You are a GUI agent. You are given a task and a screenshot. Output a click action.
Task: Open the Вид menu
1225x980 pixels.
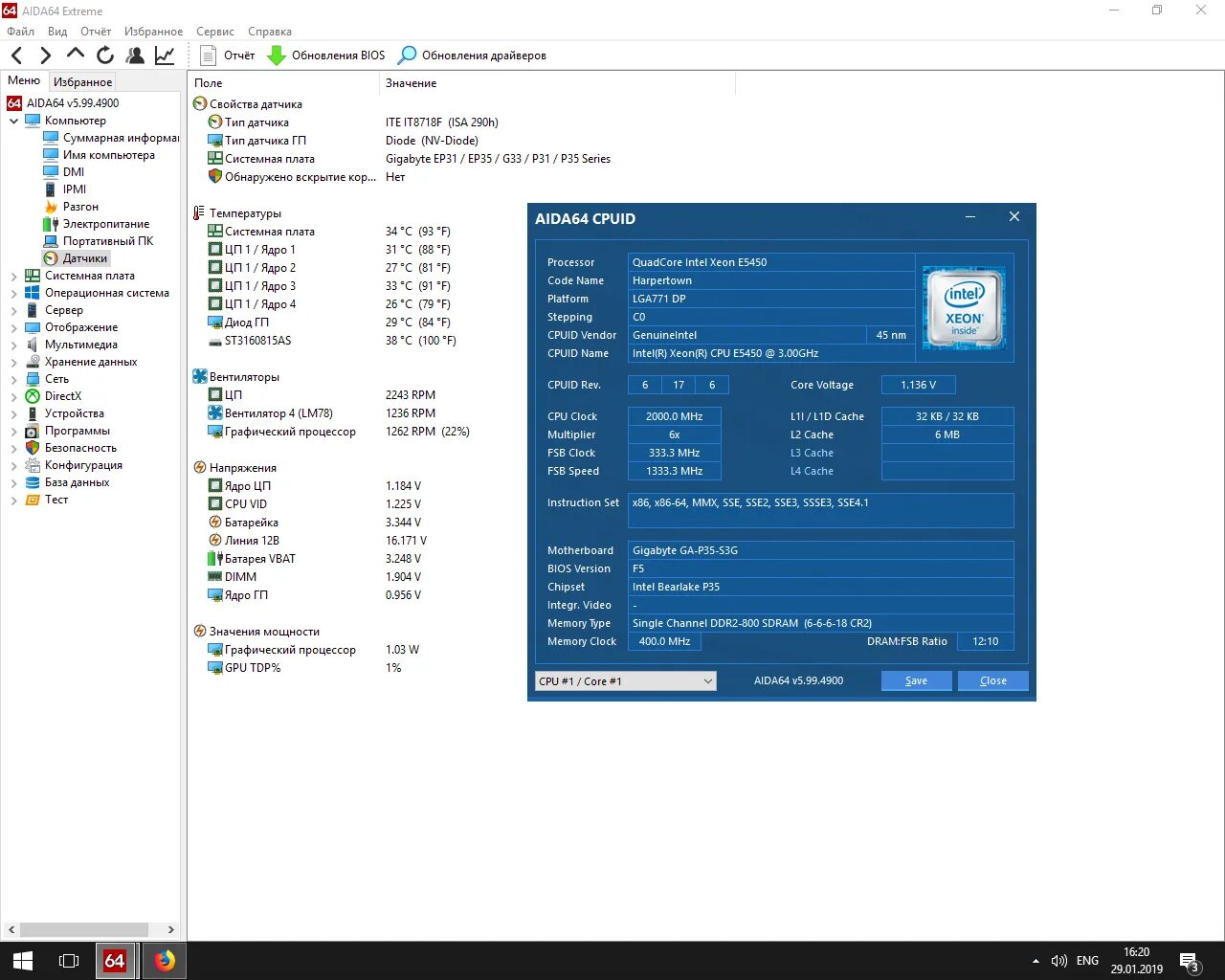(57, 32)
